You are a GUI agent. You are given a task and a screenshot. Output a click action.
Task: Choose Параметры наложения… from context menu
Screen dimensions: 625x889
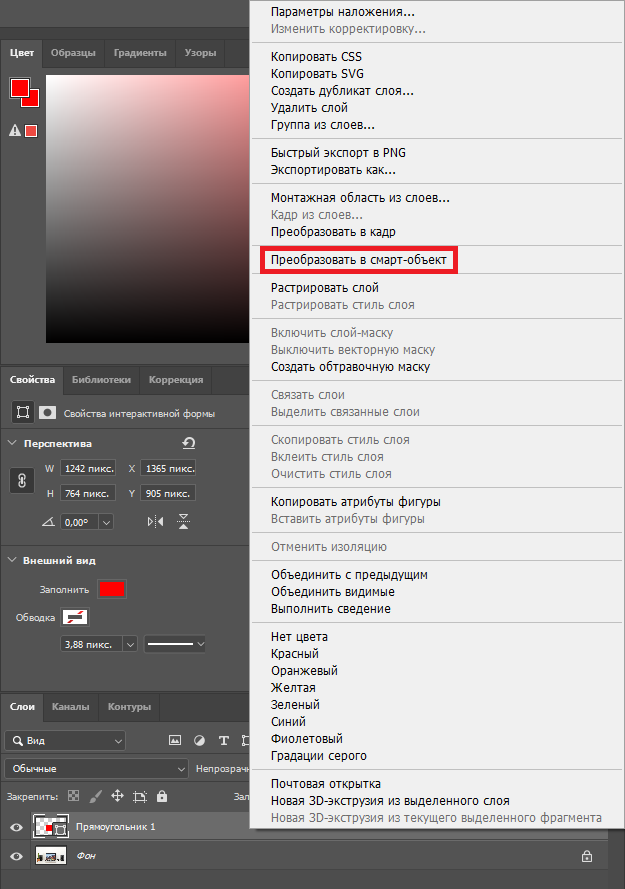[x=343, y=12]
